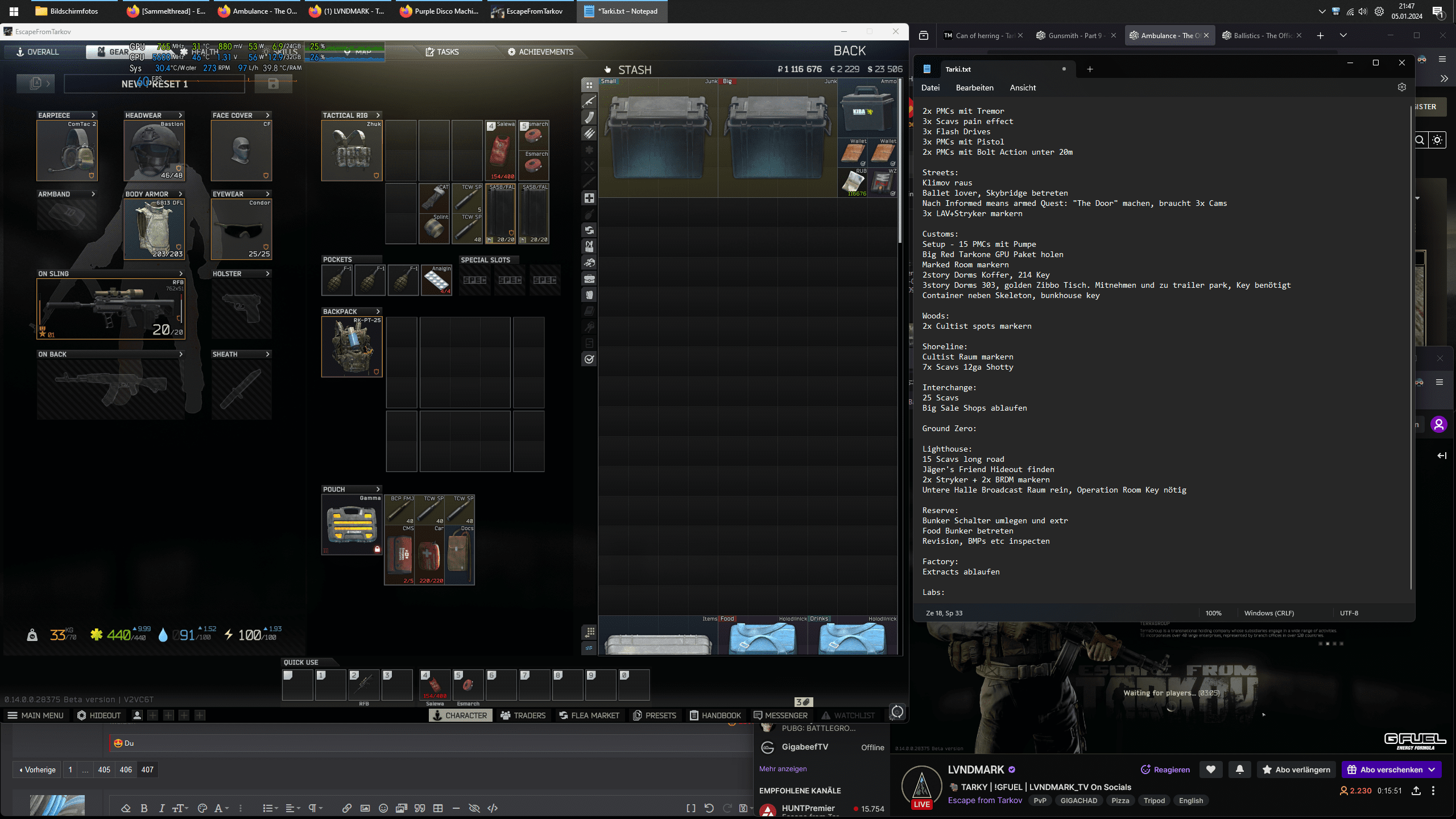
Task: Show all items with grid filter icon
Action: pos(589,85)
